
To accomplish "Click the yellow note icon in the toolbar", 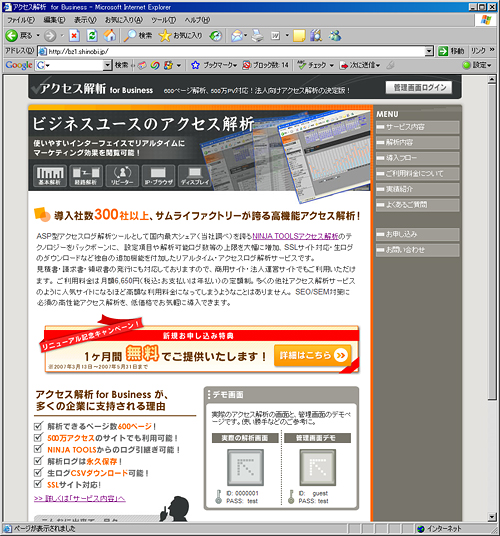I will coord(299,36).
